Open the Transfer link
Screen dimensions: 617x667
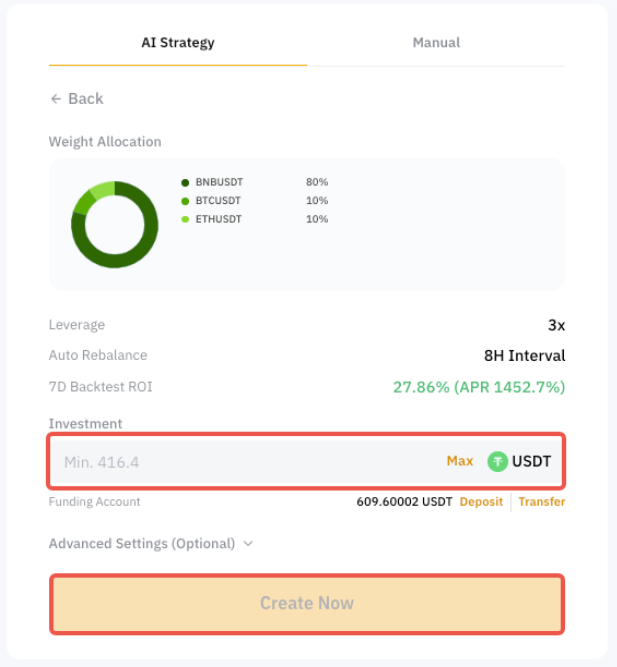click(x=541, y=502)
